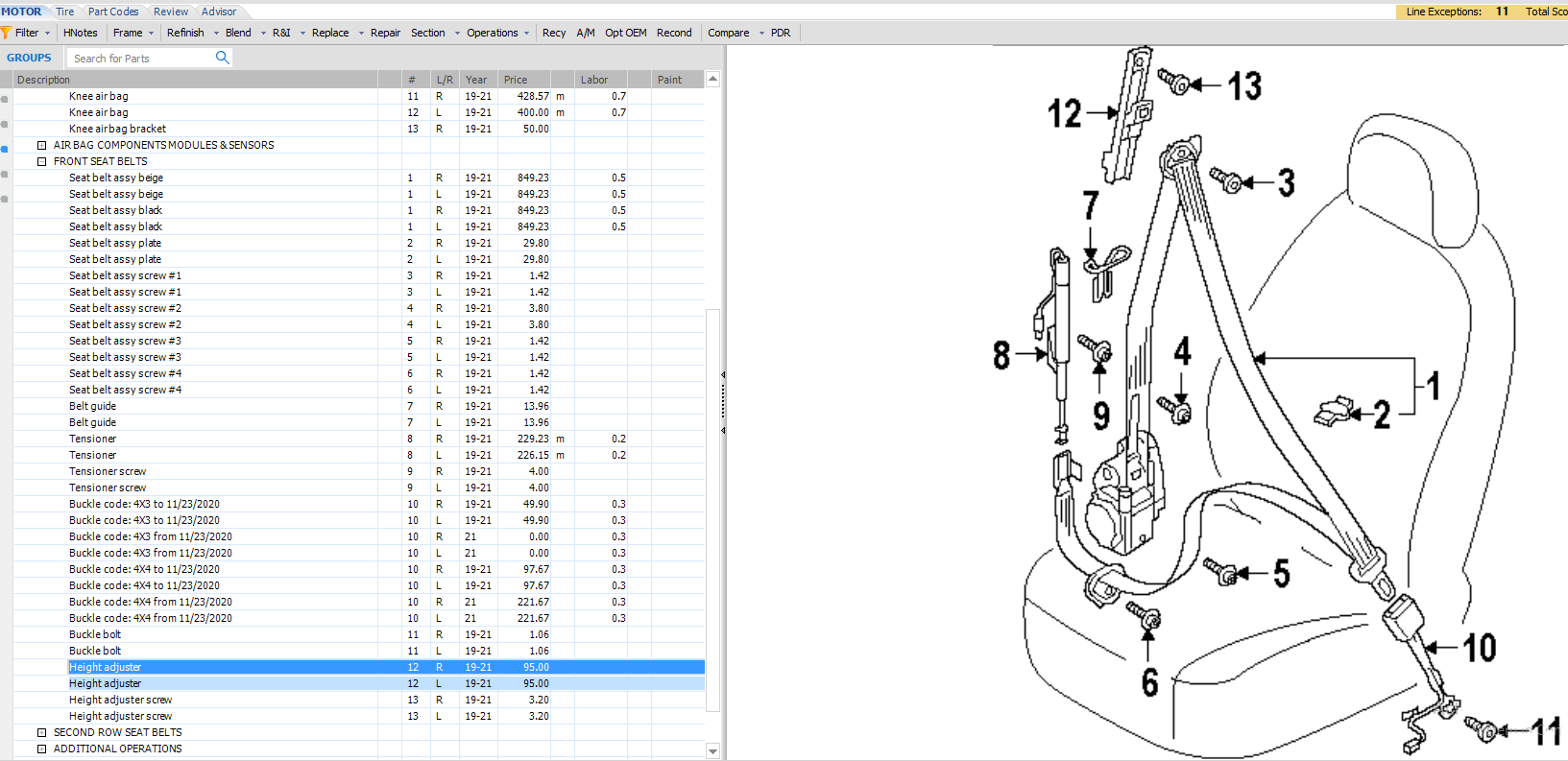Expand the ADDITIONAL OPERATIONS group

(41, 749)
